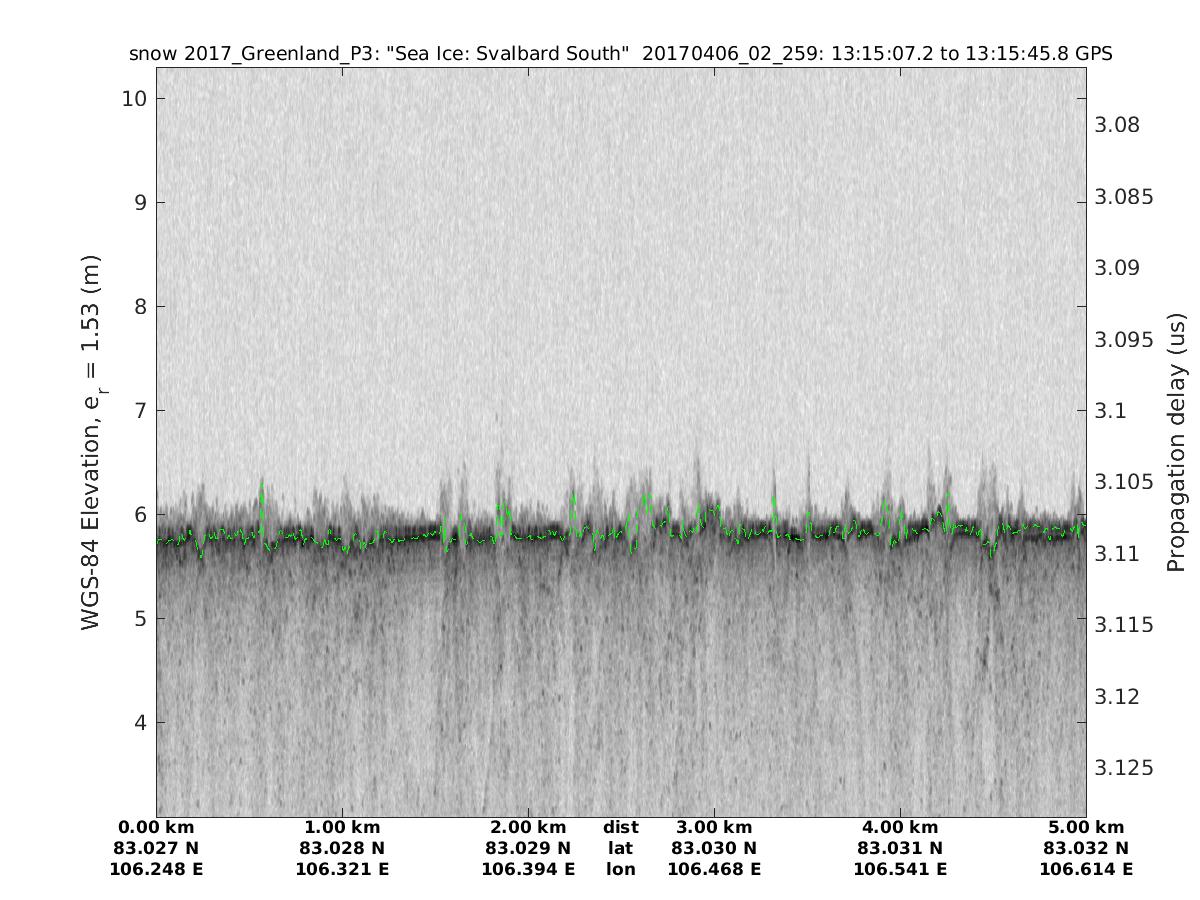Click the 2.00 km distance label
Image resolution: width=1200 pixels, height=900 pixels.
(528, 828)
